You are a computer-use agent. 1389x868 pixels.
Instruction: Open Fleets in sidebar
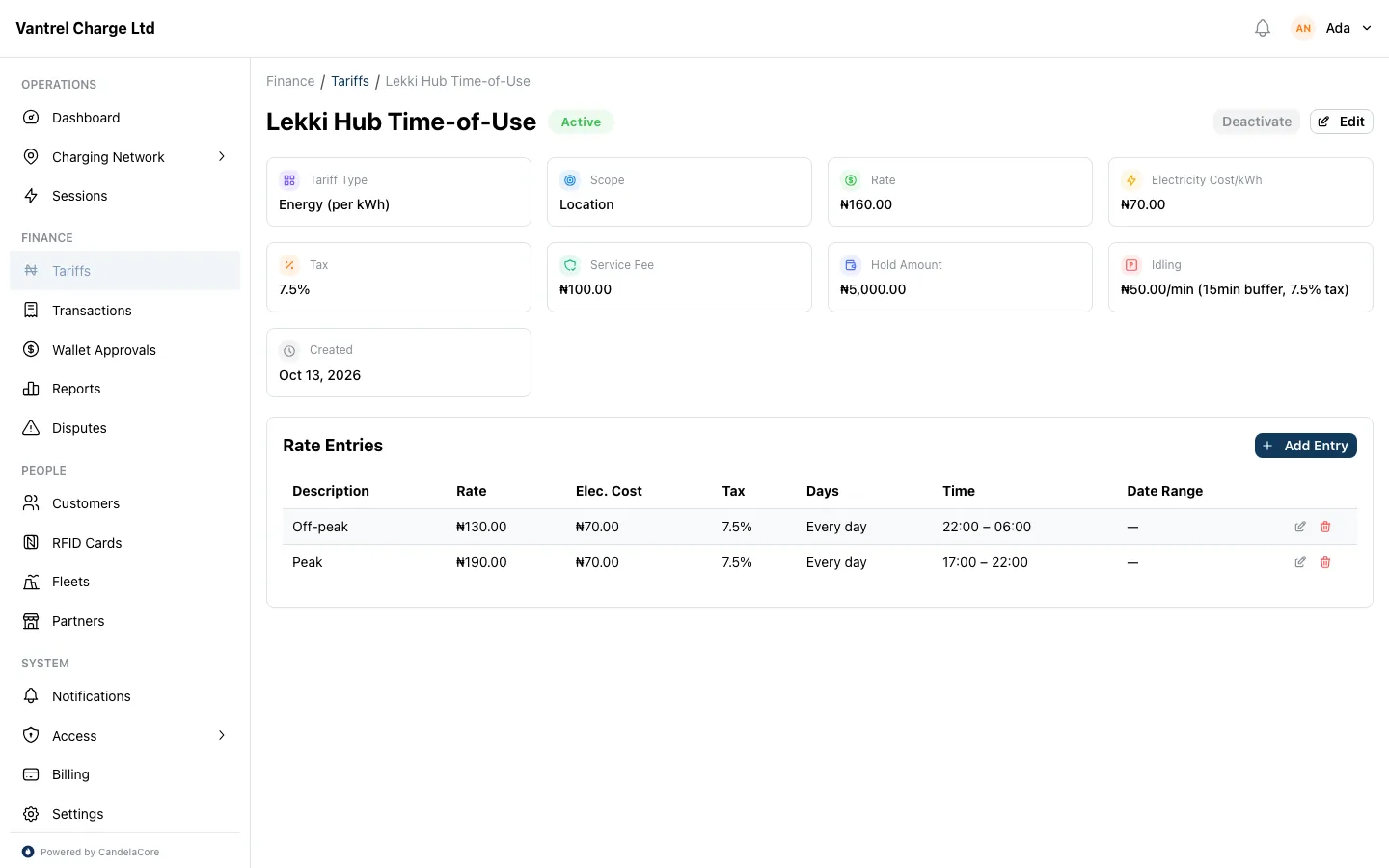coord(124,582)
